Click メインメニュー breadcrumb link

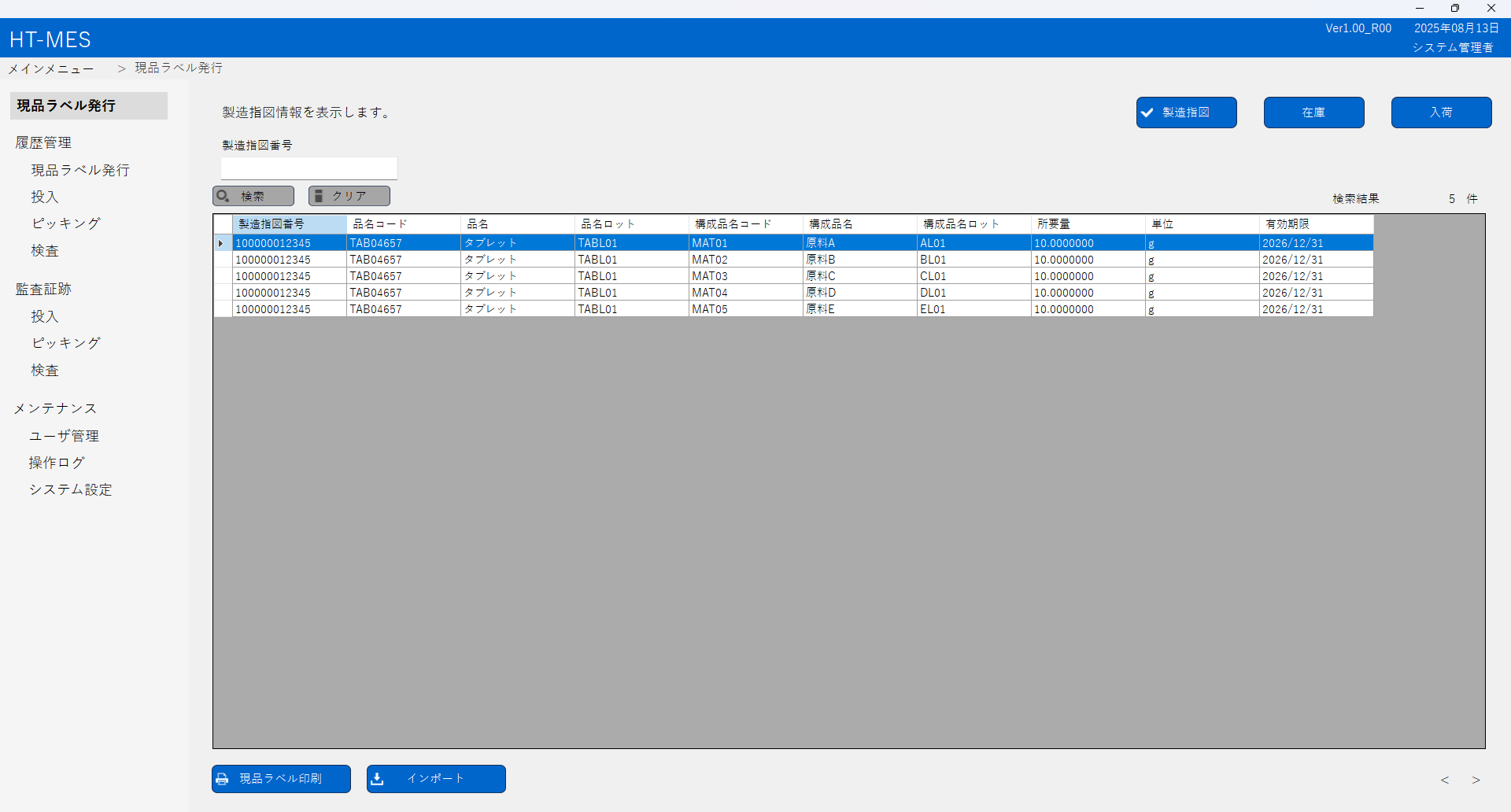[x=51, y=69]
